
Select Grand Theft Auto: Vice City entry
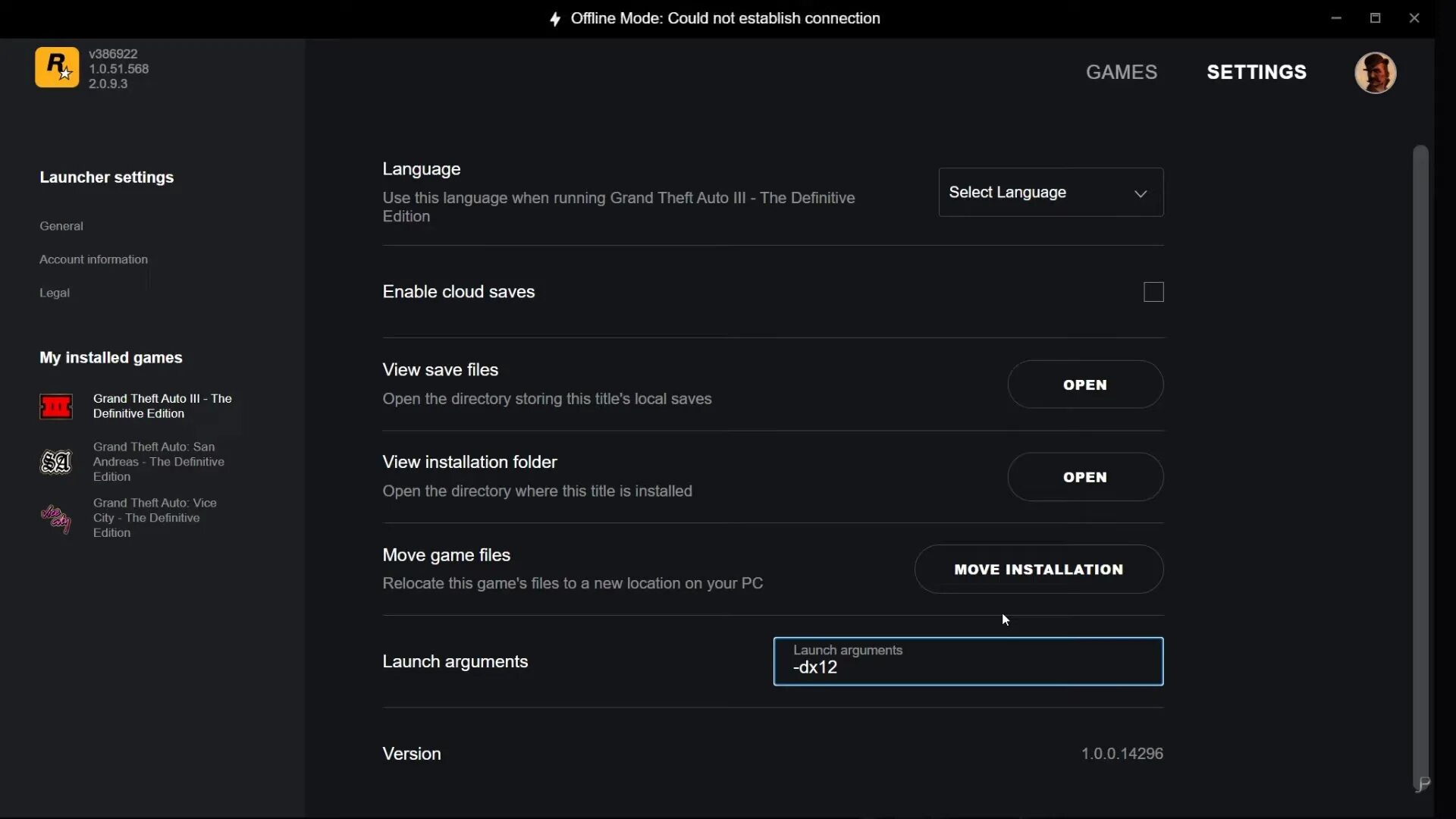tap(155, 518)
